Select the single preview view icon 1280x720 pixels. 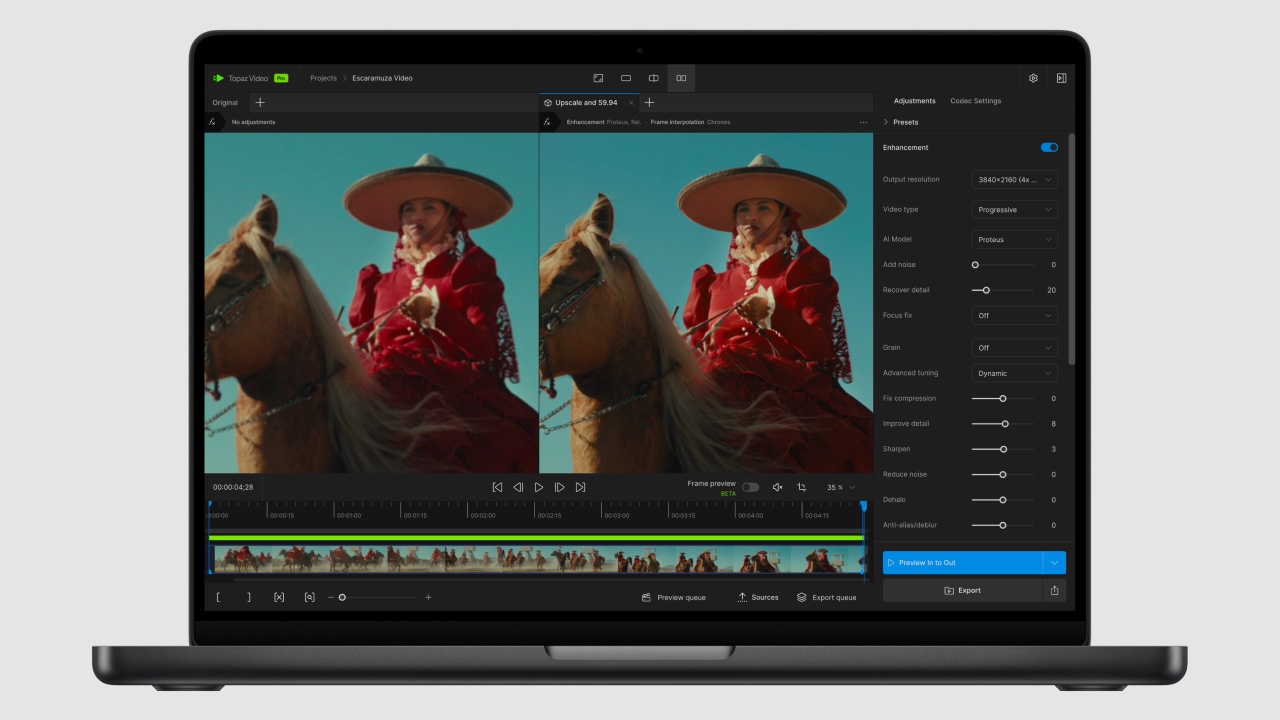click(x=626, y=78)
